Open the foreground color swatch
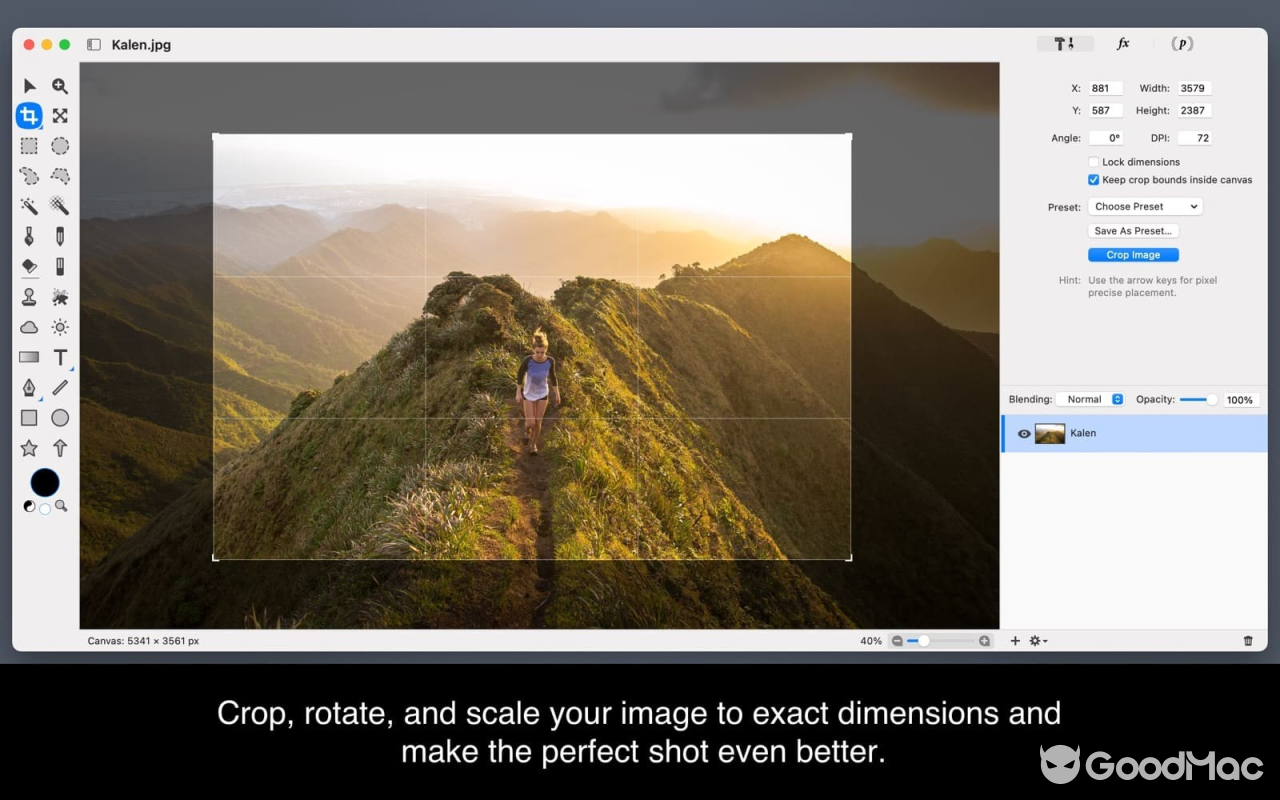The image size is (1280, 800). [x=44, y=482]
